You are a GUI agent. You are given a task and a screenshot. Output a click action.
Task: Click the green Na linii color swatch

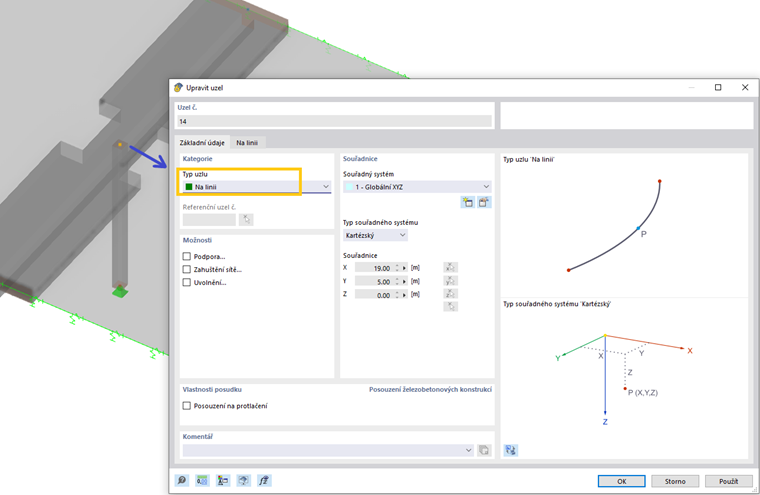click(189, 187)
